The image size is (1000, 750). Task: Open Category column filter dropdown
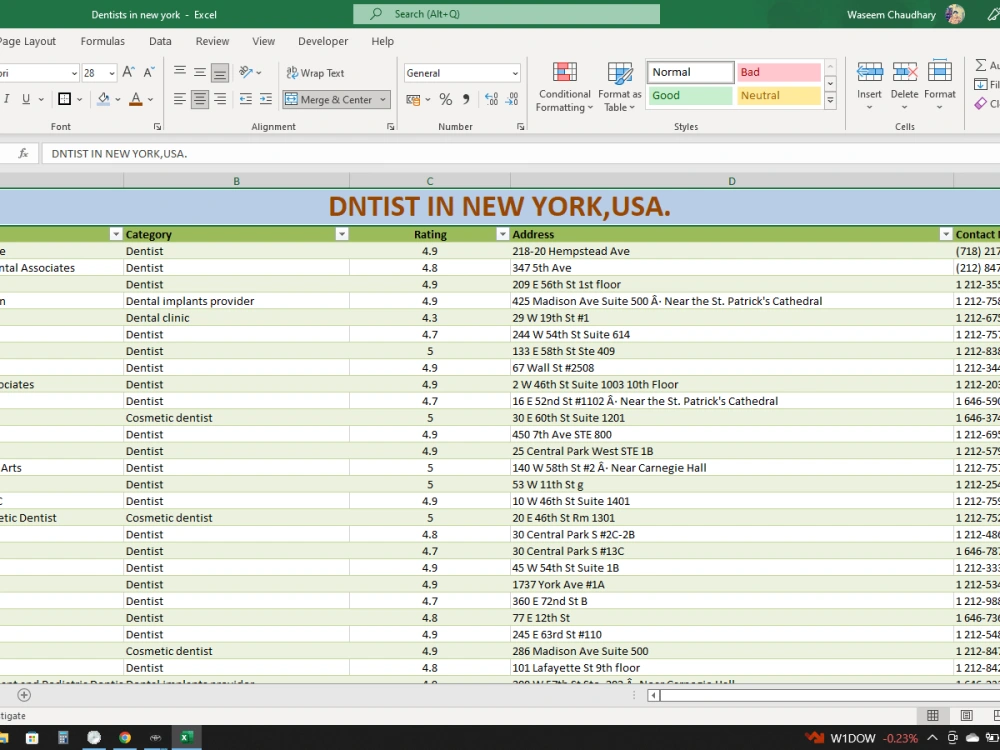point(342,235)
